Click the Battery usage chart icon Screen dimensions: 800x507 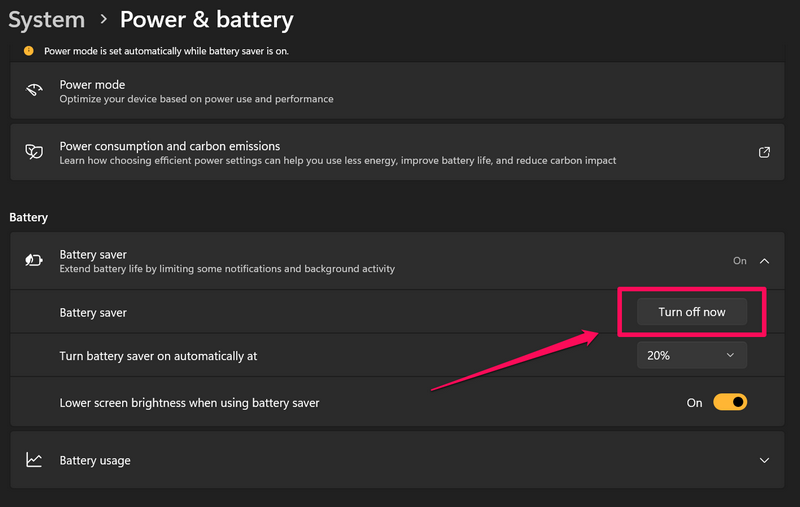pyautogui.click(x=34, y=460)
